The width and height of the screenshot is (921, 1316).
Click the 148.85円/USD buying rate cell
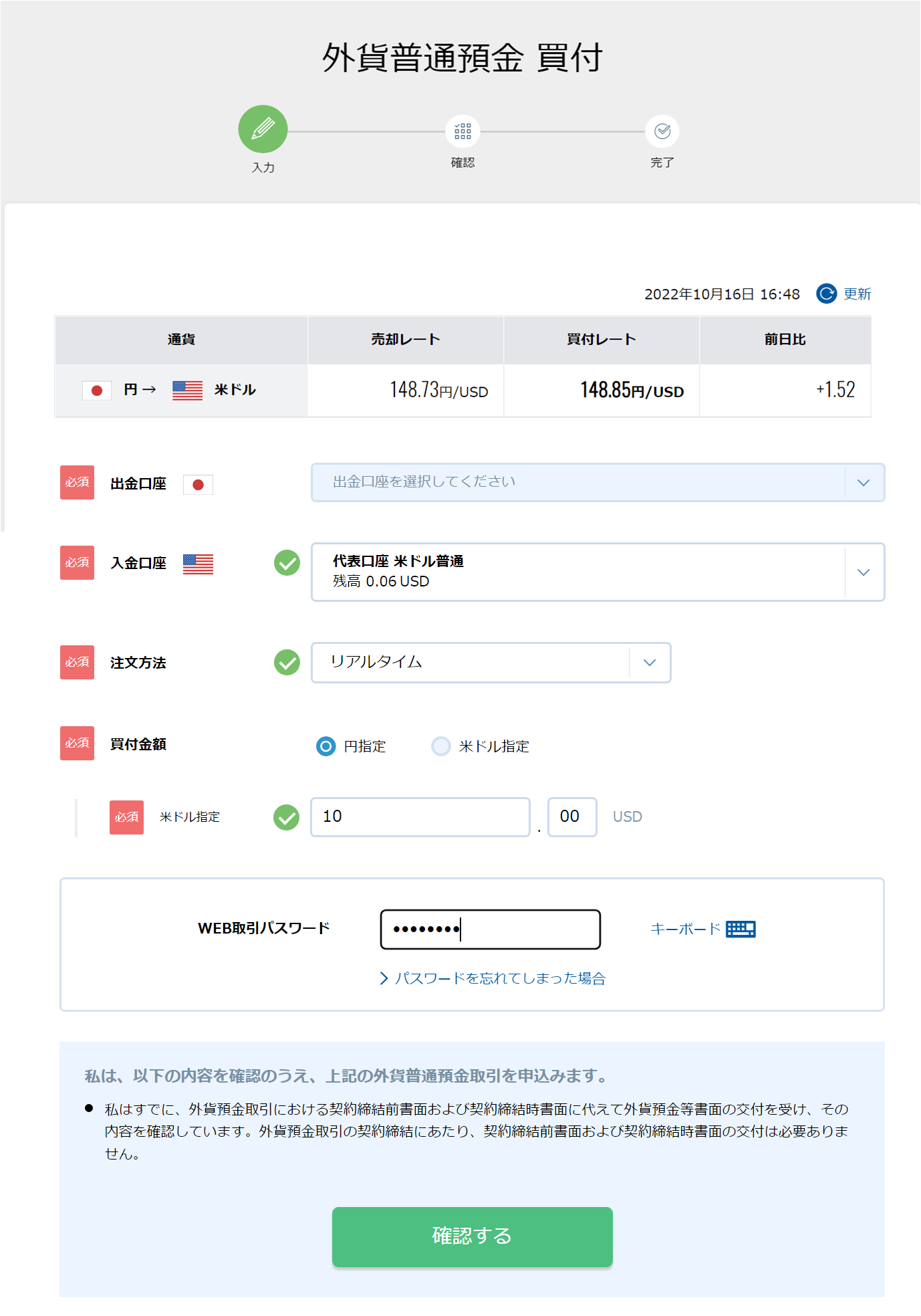click(x=602, y=390)
